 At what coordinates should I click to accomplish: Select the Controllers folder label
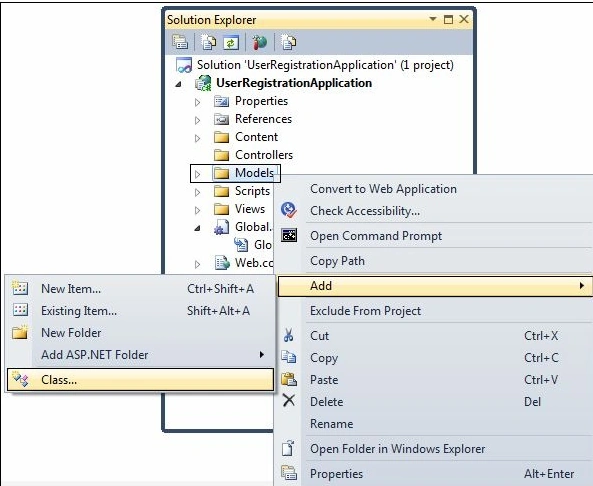264,155
